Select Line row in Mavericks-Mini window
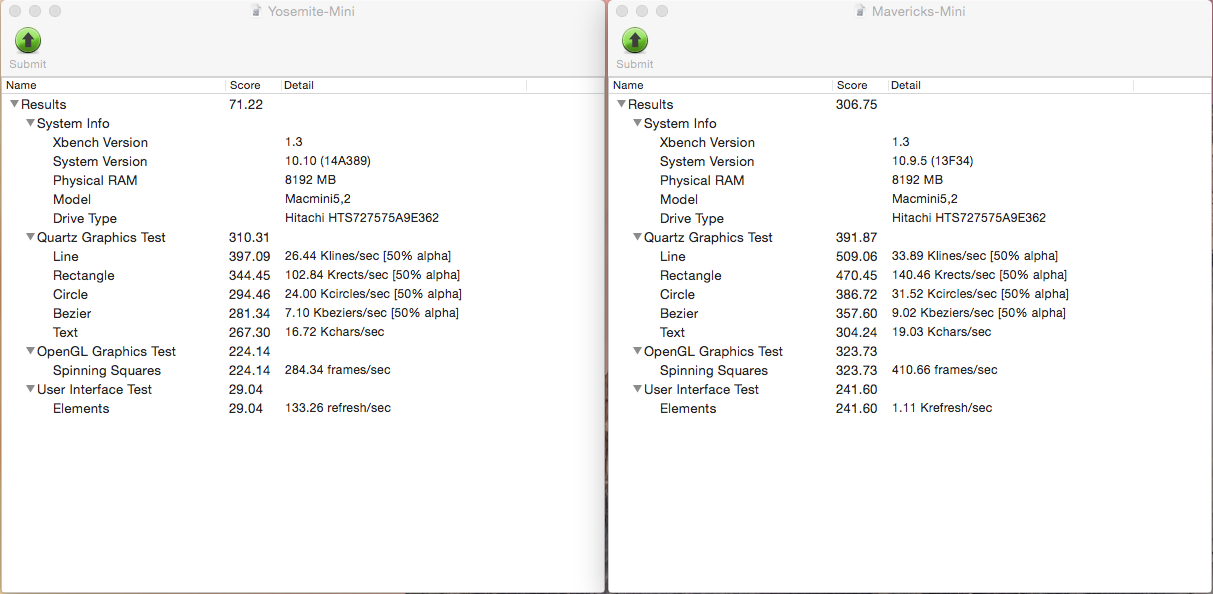Screen dimensions: 1213x594 [x=910, y=256]
